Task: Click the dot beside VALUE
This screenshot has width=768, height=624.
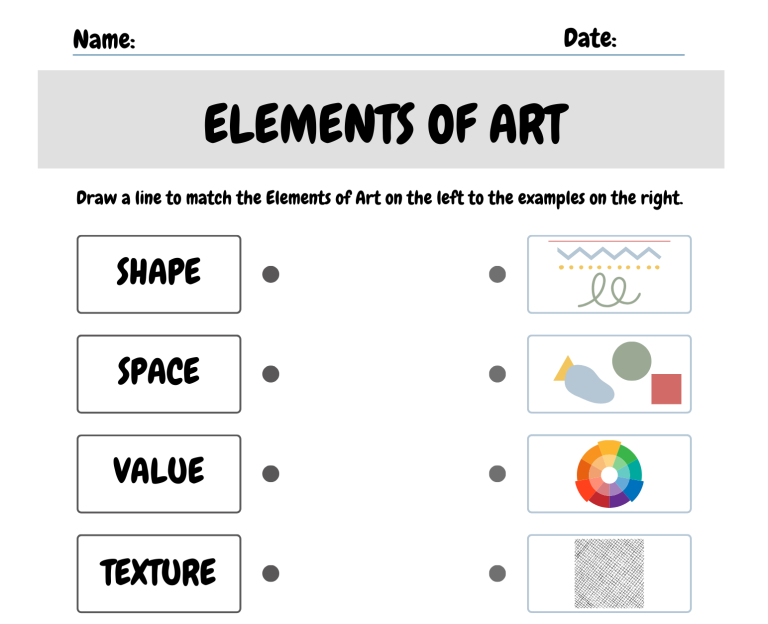Action: tap(271, 474)
